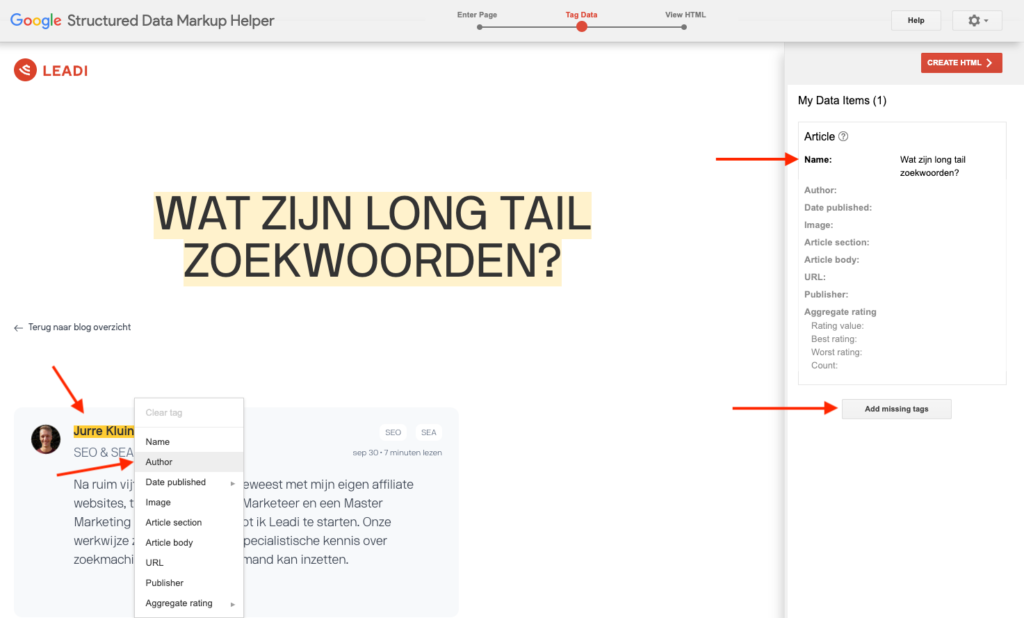Click the Publisher field in data items
This screenshot has height=618, width=1024.
tap(826, 295)
